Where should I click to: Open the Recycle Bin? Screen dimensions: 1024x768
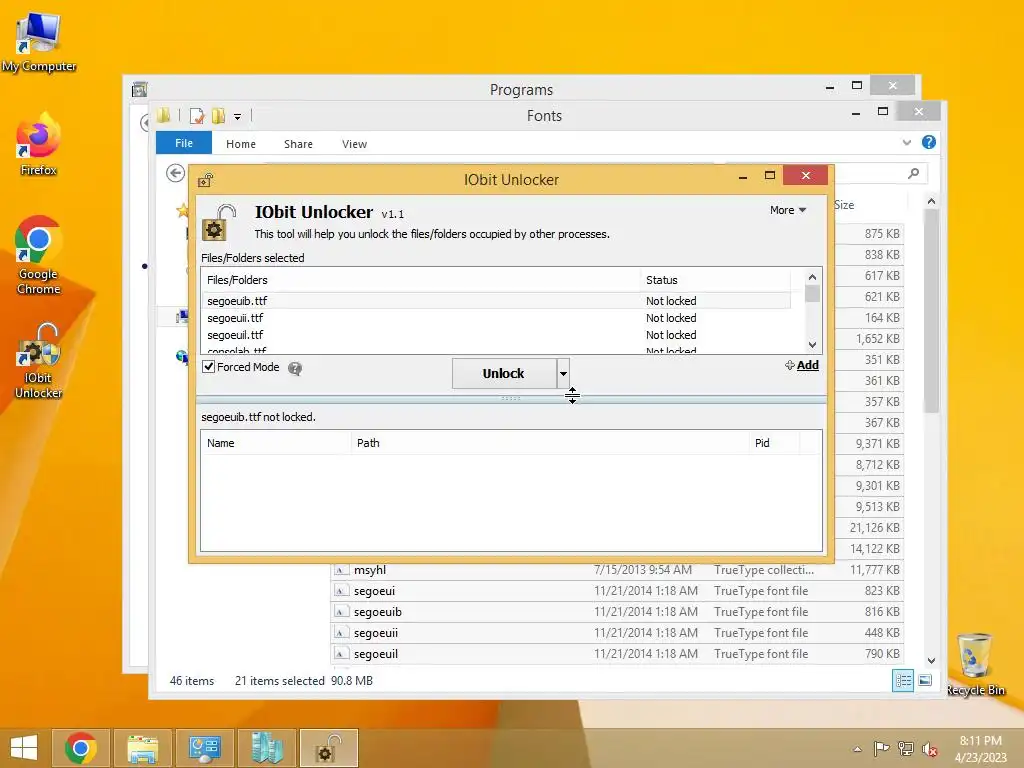(x=975, y=664)
